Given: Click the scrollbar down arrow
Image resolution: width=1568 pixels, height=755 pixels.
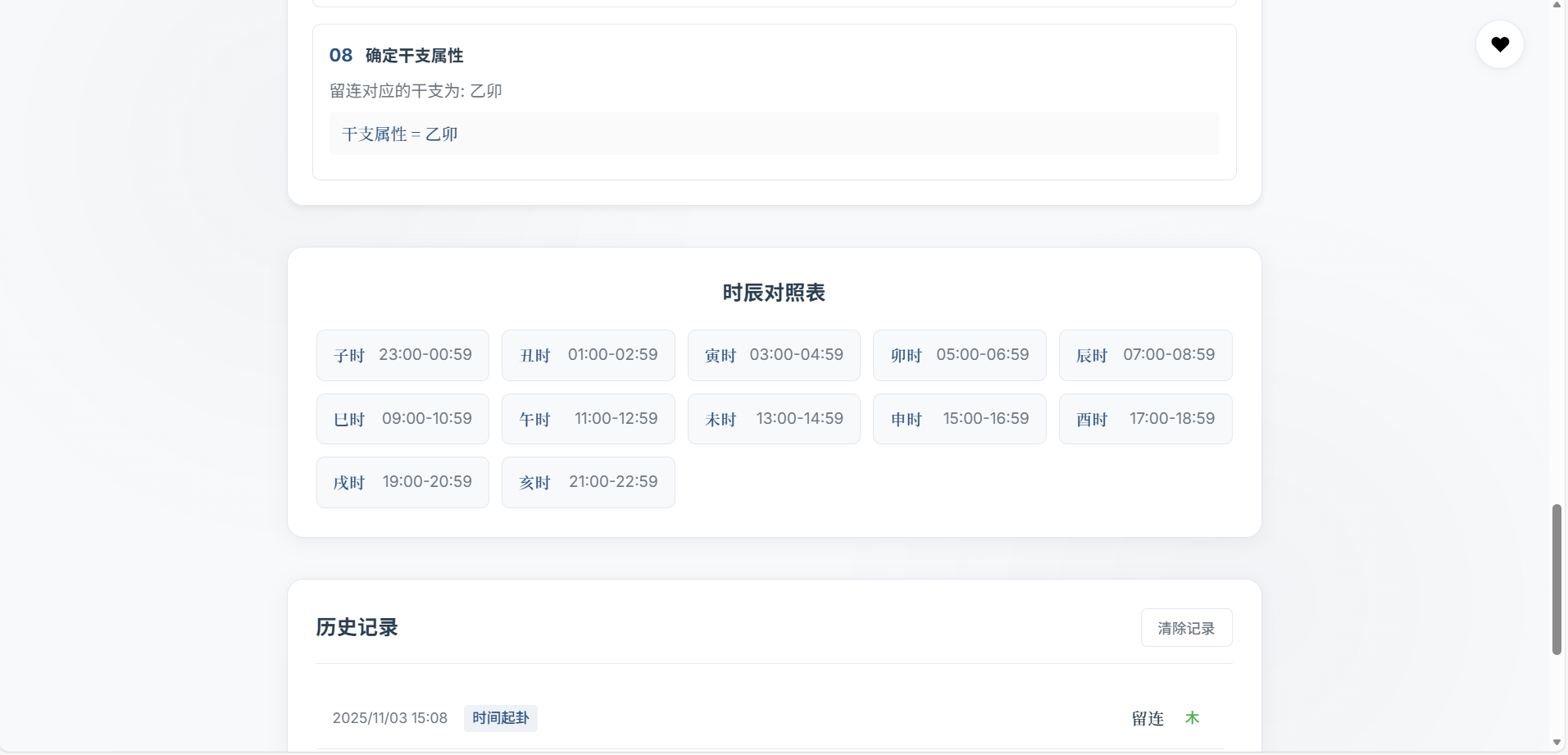Looking at the screenshot, I should coord(1557,743).
